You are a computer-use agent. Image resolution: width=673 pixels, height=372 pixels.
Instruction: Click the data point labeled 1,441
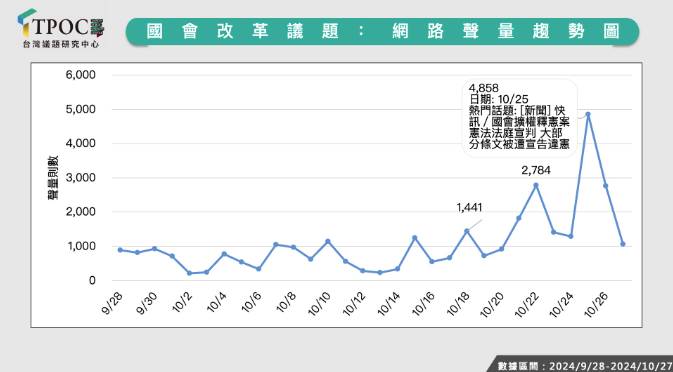click(467, 231)
